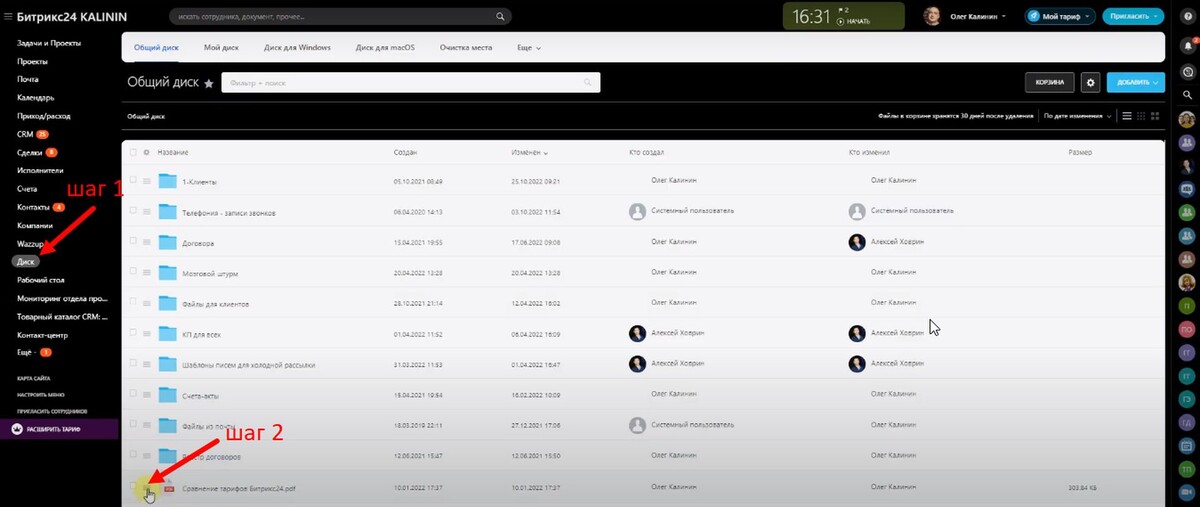Open row menu for Мозговой штурм folder
This screenshot has width=1200, height=507.
pyautogui.click(x=146, y=272)
